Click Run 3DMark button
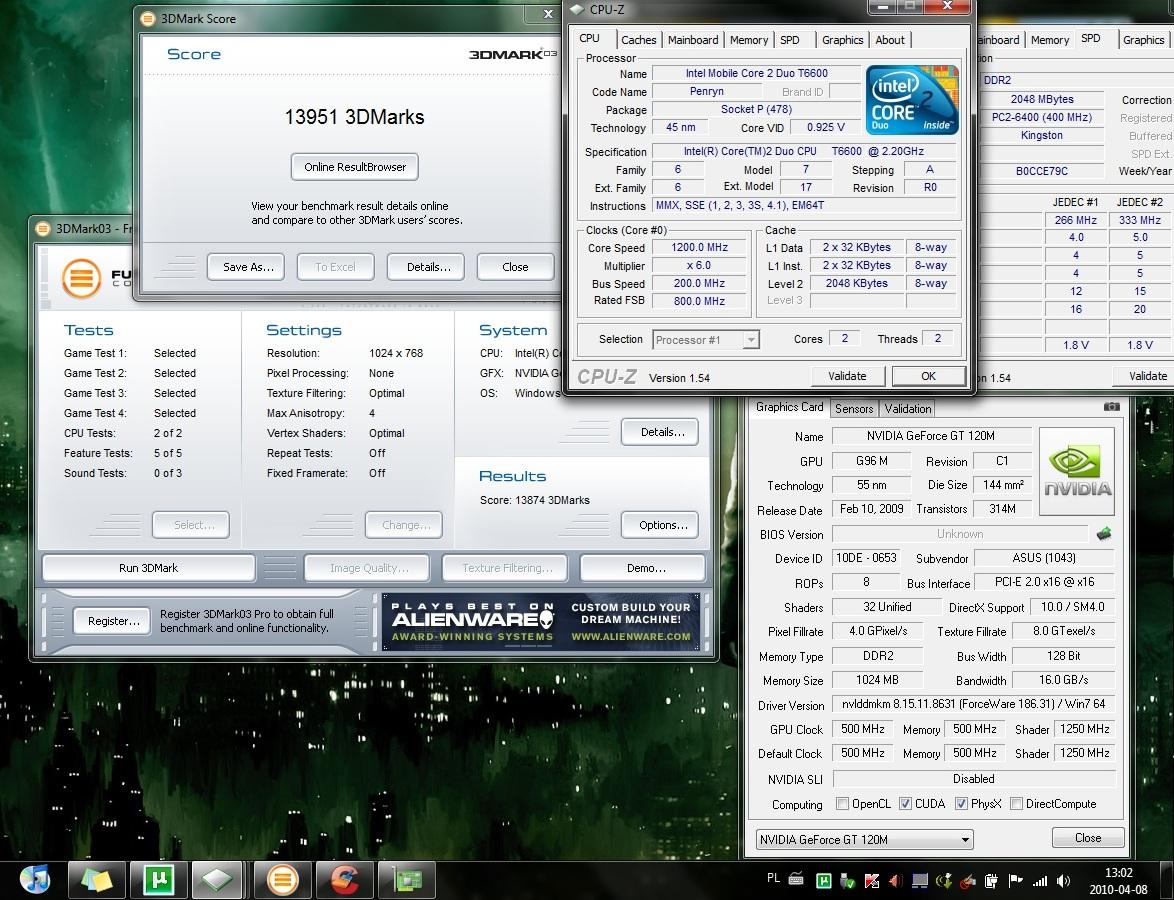Image resolution: width=1174 pixels, height=900 pixels. coord(148,568)
